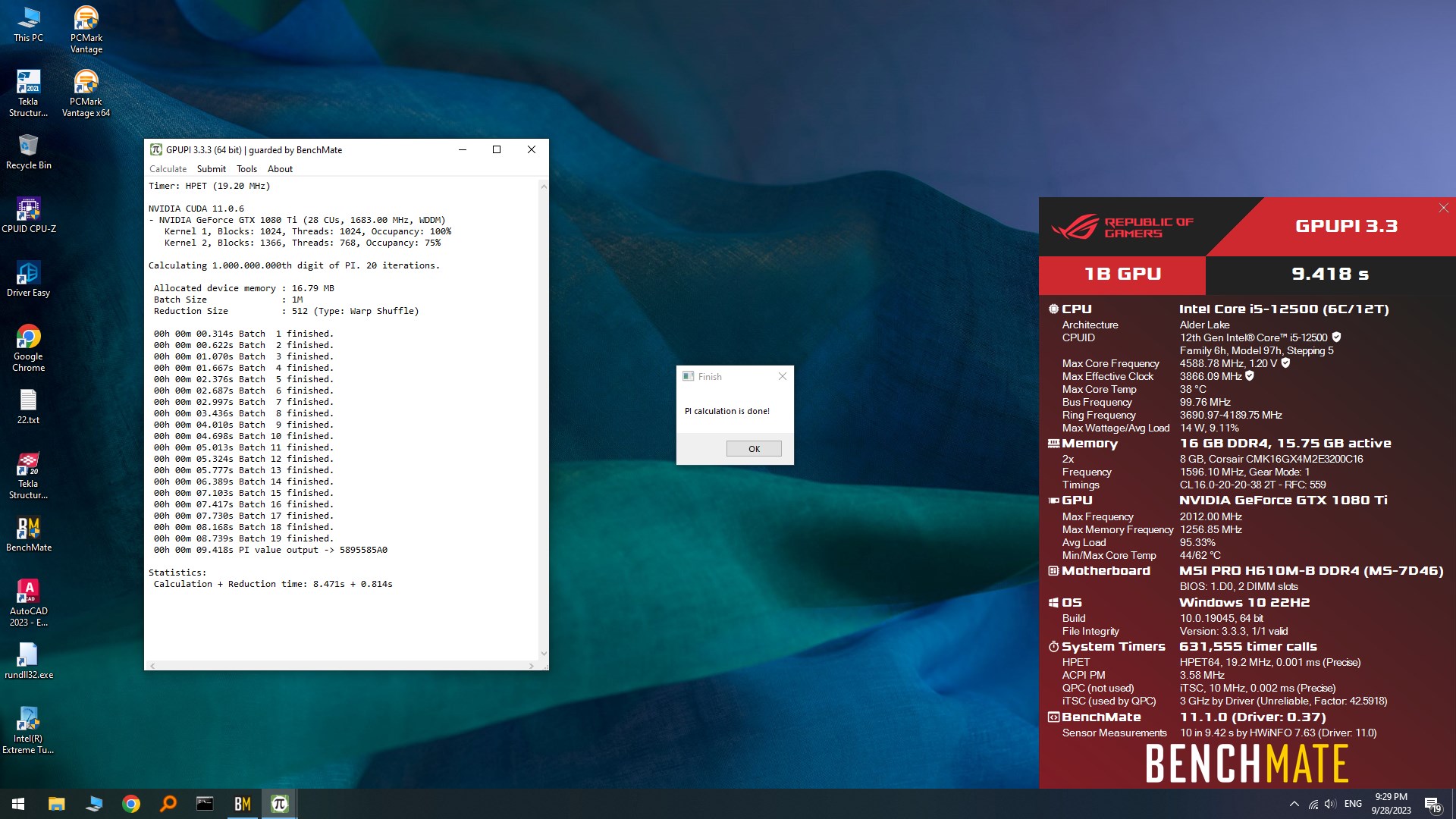The height and width of the screenshot is (819, 1456).
Task: Open the Tekla Structures 20 desktop shortcut
Action: [28, 476]
